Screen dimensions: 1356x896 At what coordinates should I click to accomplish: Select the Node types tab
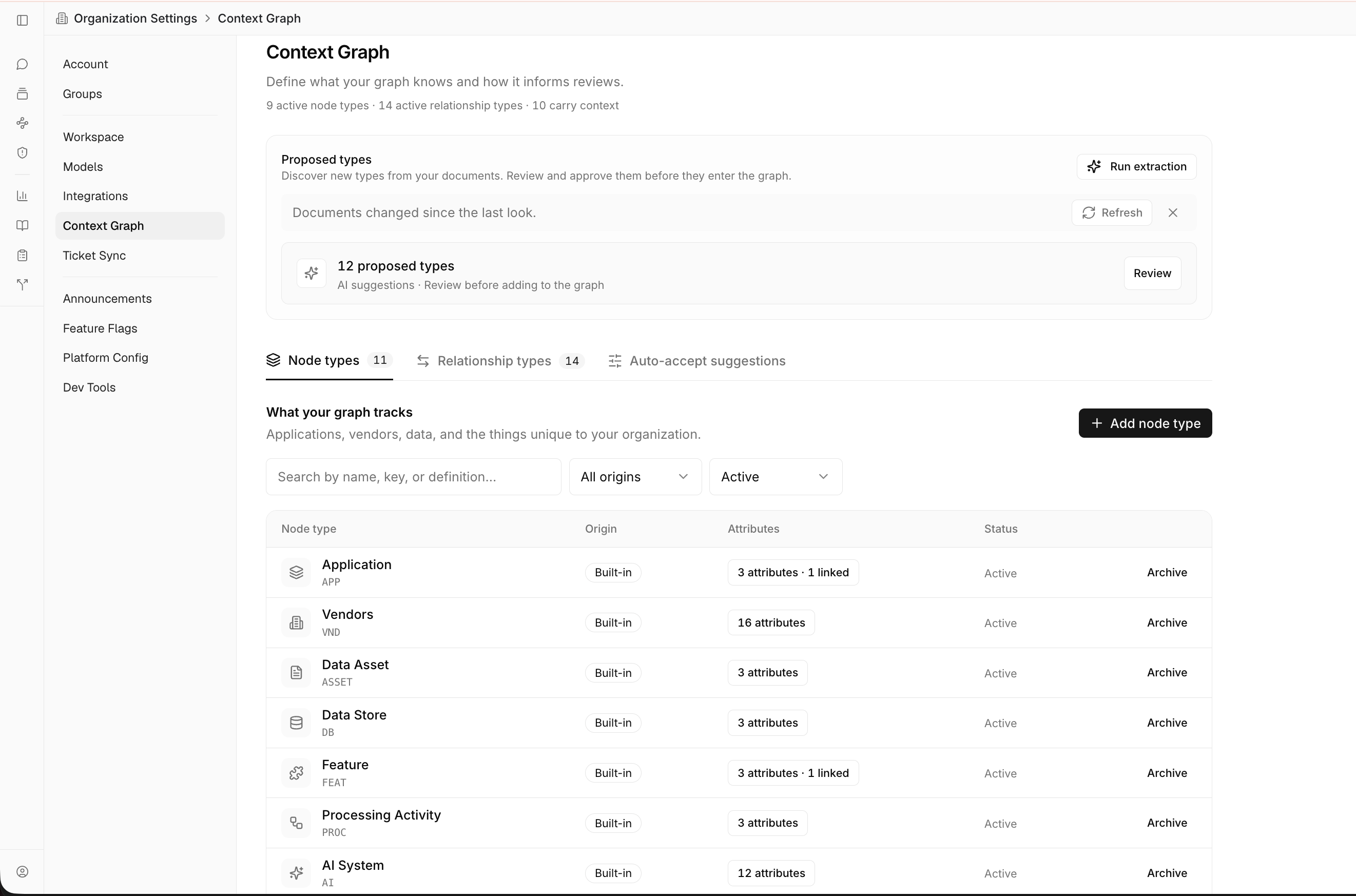pyautogui.click(x=329, y=361)
